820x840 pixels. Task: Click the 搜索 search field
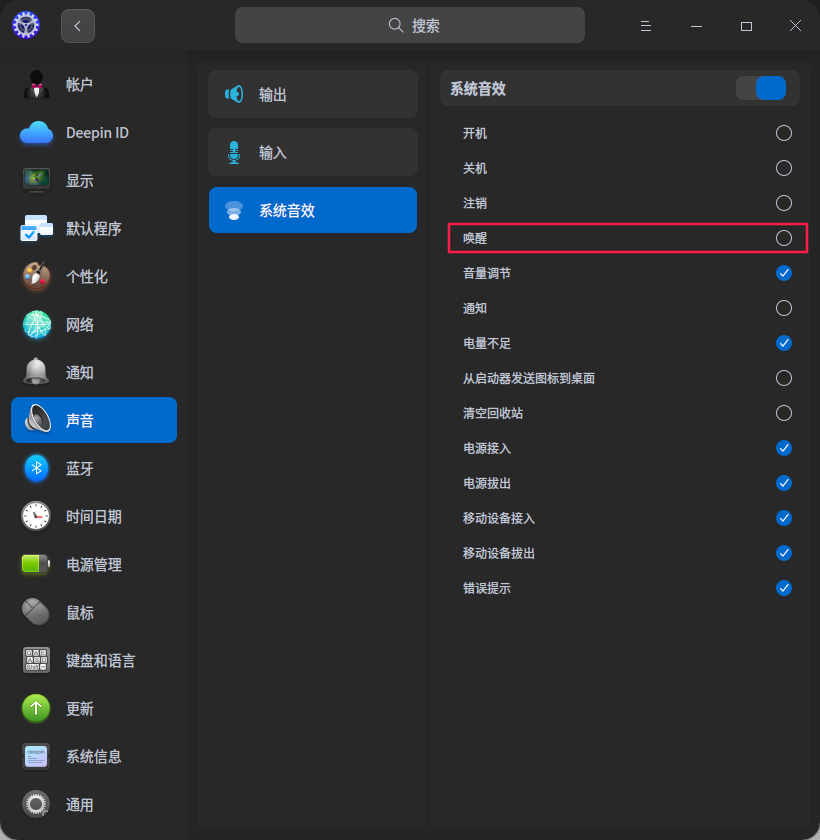pos(410,25)
